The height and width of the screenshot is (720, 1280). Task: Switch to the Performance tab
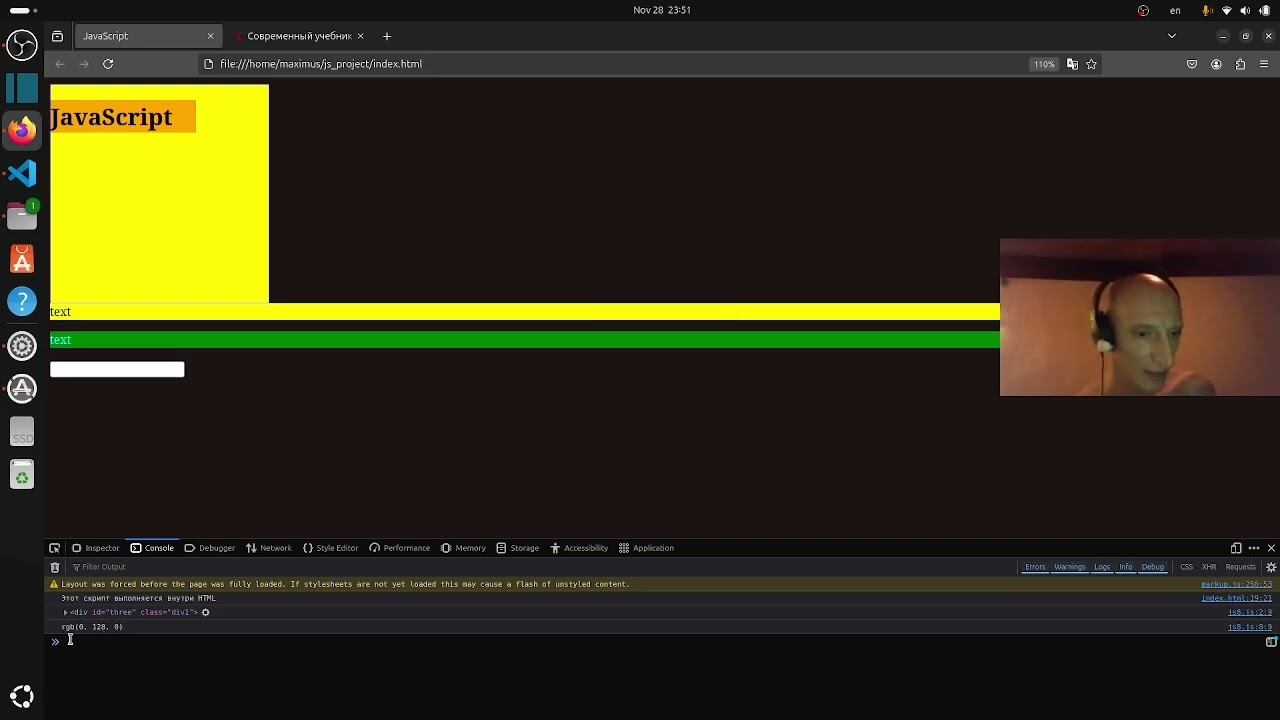[x=399, y=548]
